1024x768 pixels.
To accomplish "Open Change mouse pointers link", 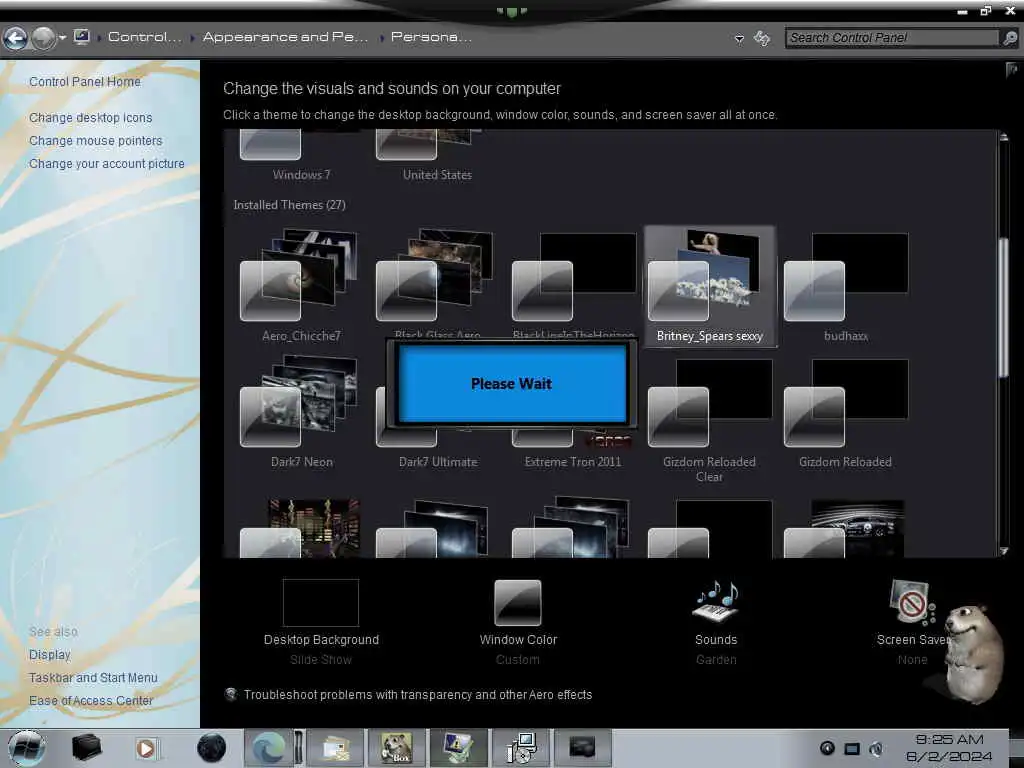I will click(x=95, y=140).
